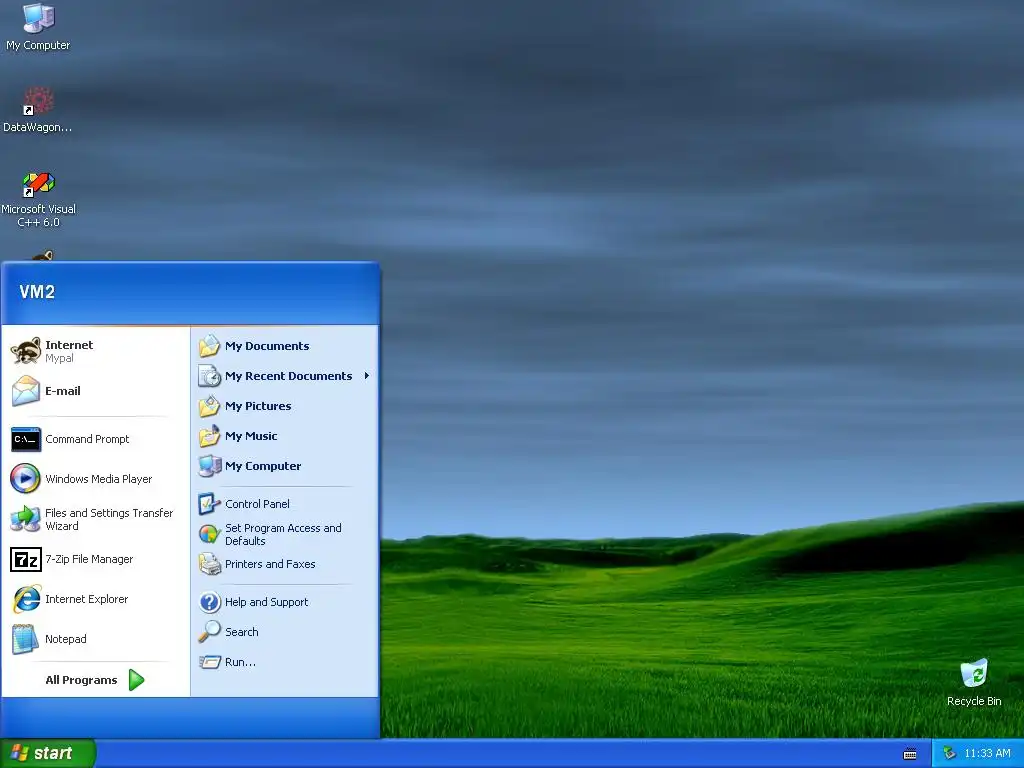1024x768 pixels.
Task: Click Printers and Faxes text label
Action: [x=270, y=564]
